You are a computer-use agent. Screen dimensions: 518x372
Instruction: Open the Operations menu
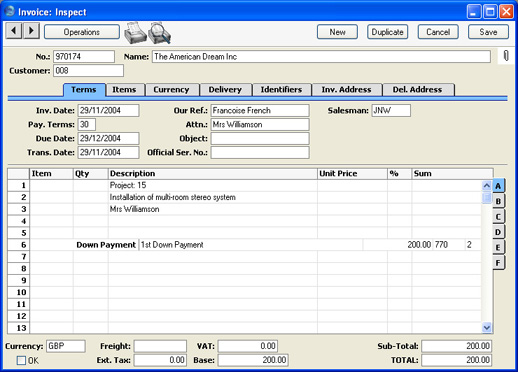tap(82, 32)
